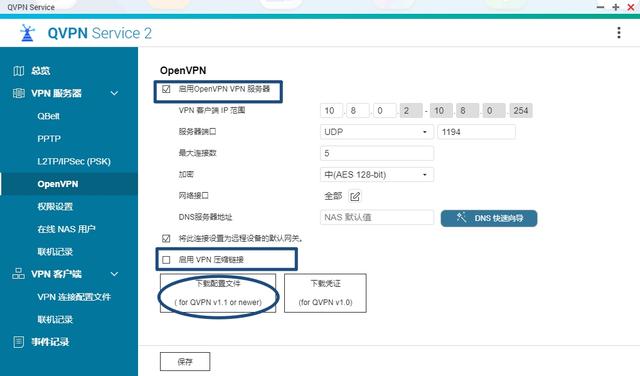Enable 启用 VPN 压缩链接 checkbox
Image resolution: width=640 pixels, height=376 pixels.
point(166,260)
